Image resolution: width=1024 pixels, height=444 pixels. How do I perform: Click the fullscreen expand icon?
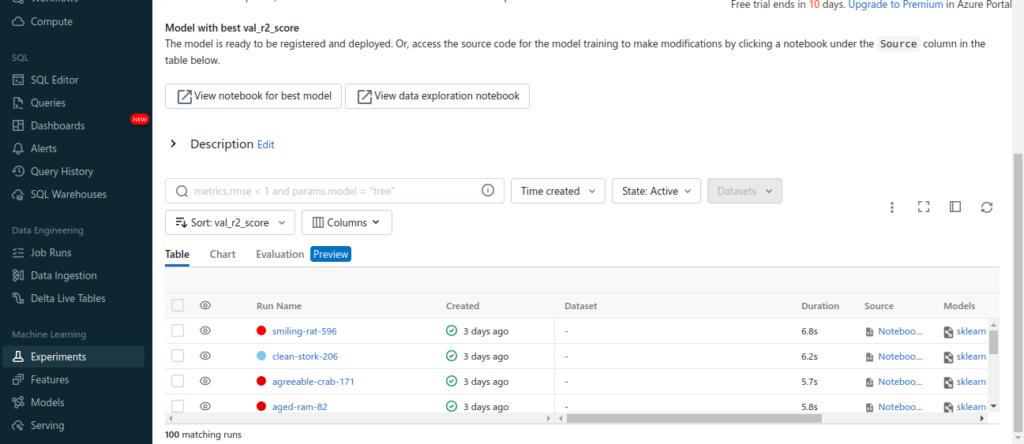pos(924,207)
